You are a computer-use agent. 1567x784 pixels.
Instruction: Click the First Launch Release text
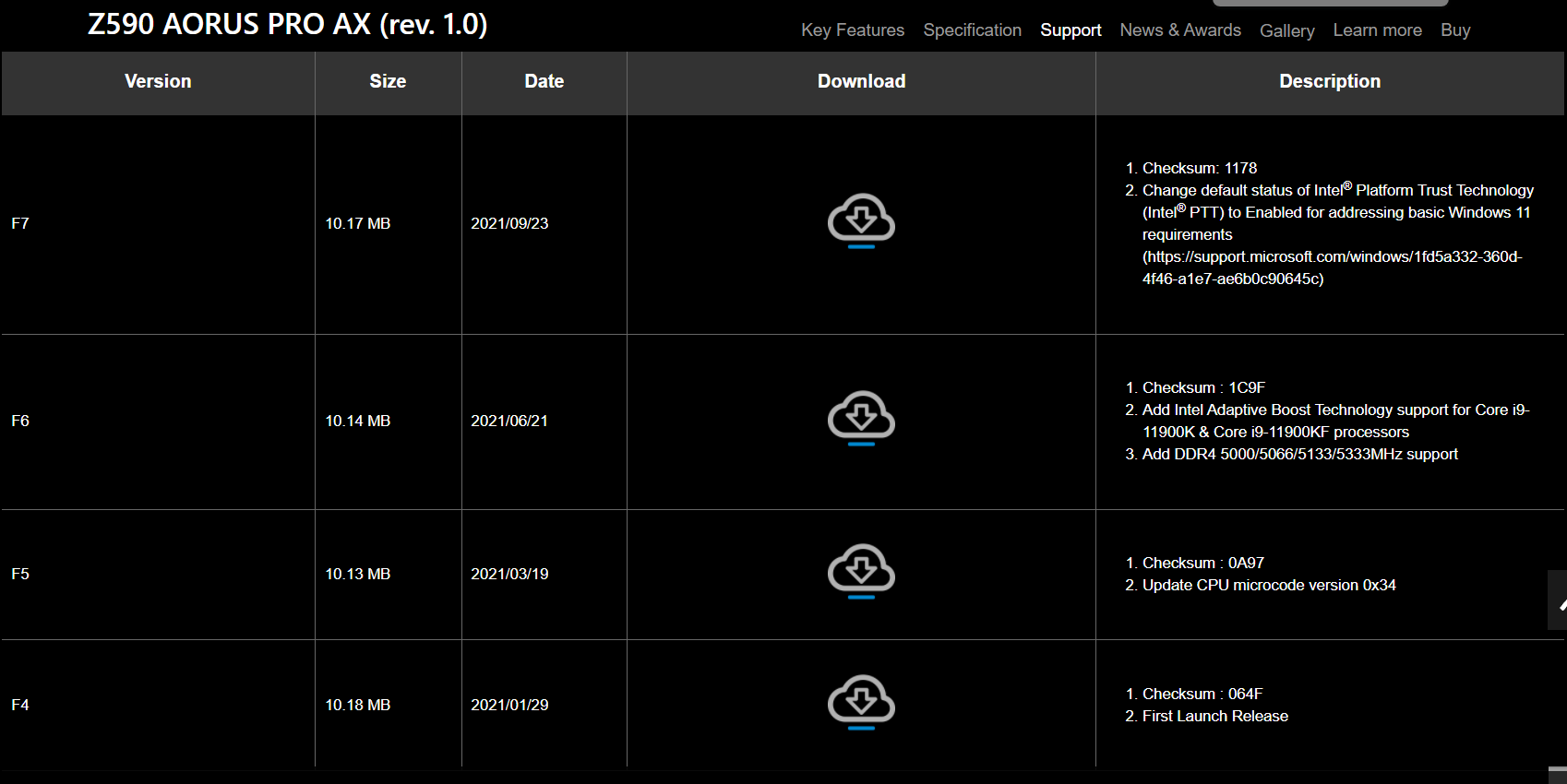tap(1215, 716)
